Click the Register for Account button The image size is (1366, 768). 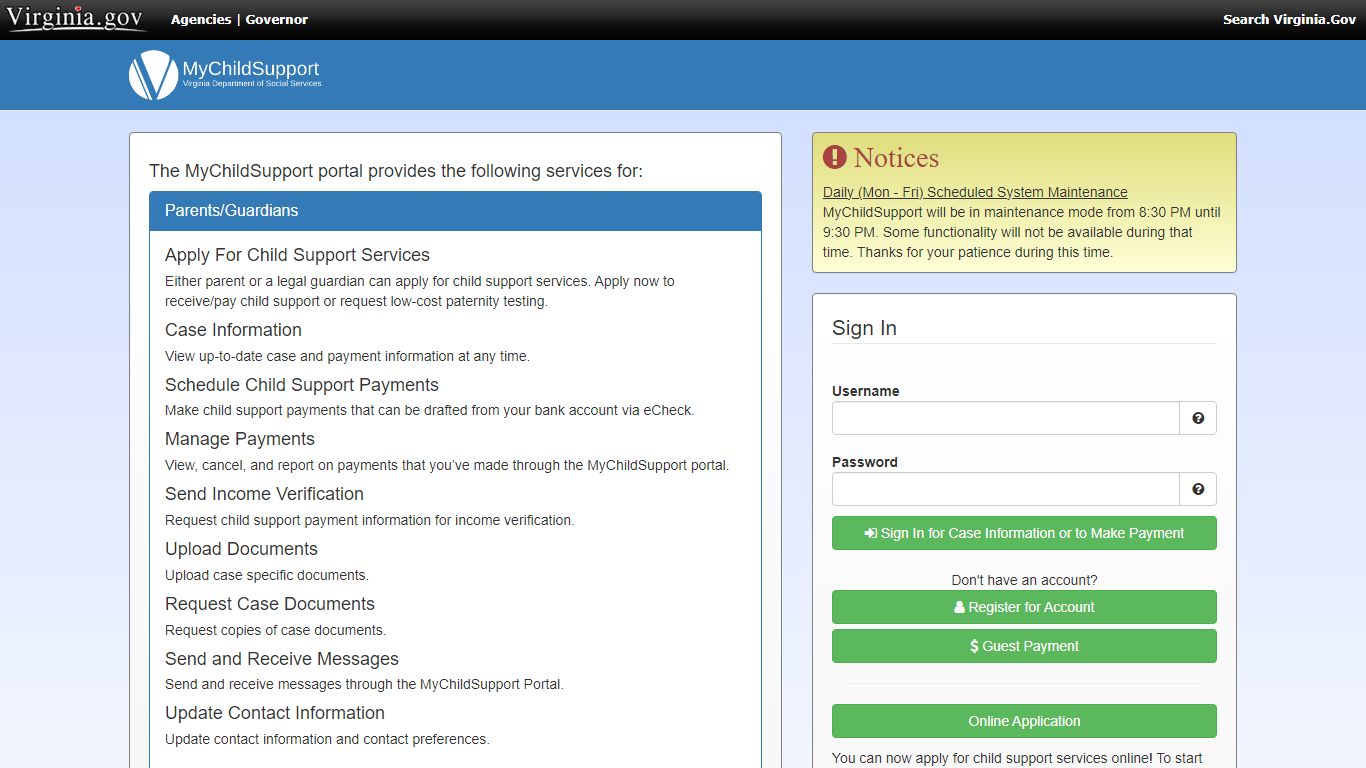tap(1024, 607)
